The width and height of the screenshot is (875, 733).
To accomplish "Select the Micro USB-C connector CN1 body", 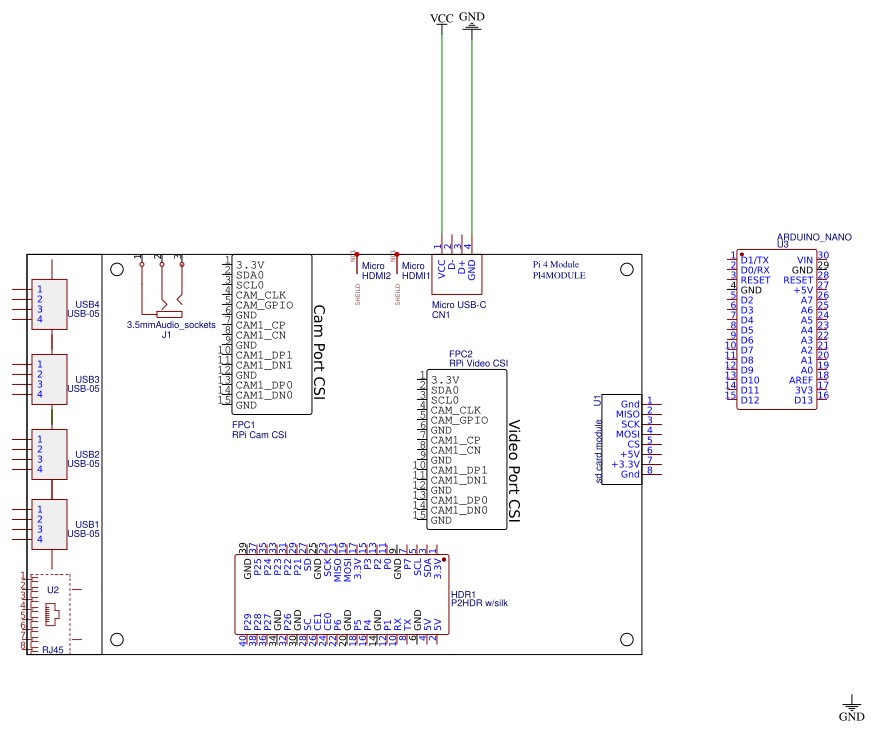I will [456, 274].
